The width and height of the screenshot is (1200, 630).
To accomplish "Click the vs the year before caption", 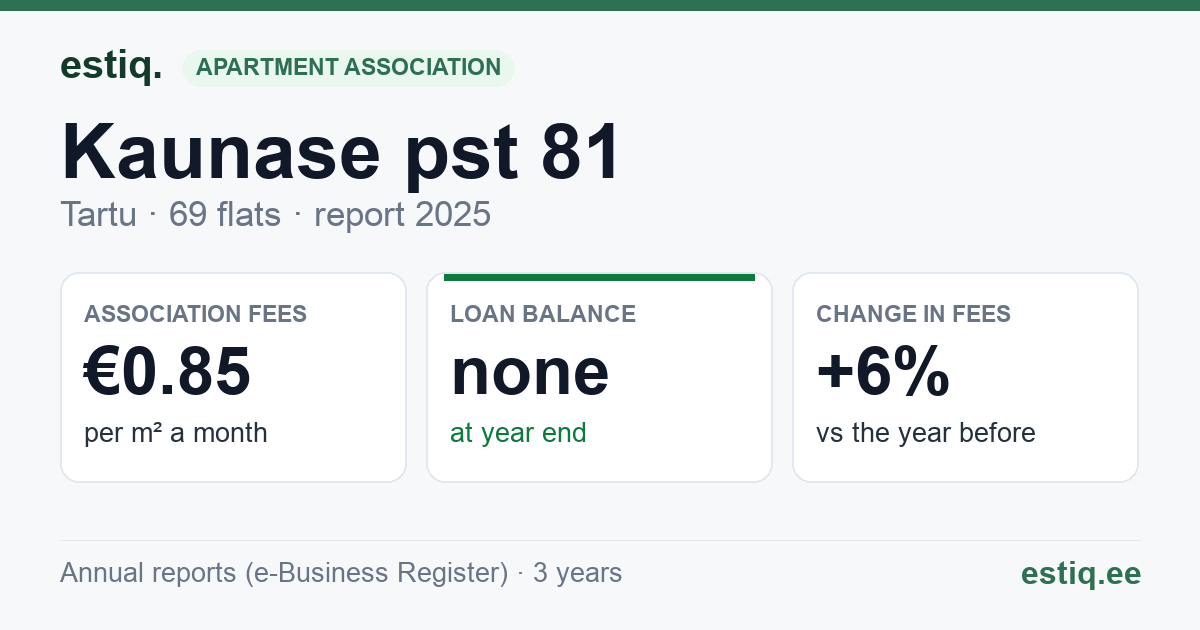I will coord(926,433).
